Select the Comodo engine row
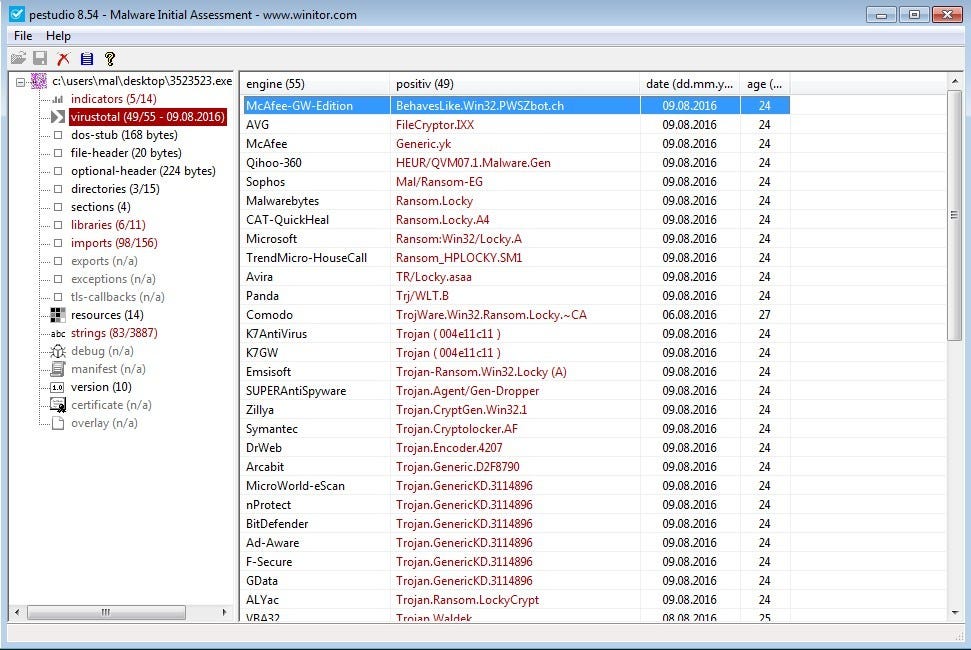Screen dimensions: 971x650 [516, 315]
